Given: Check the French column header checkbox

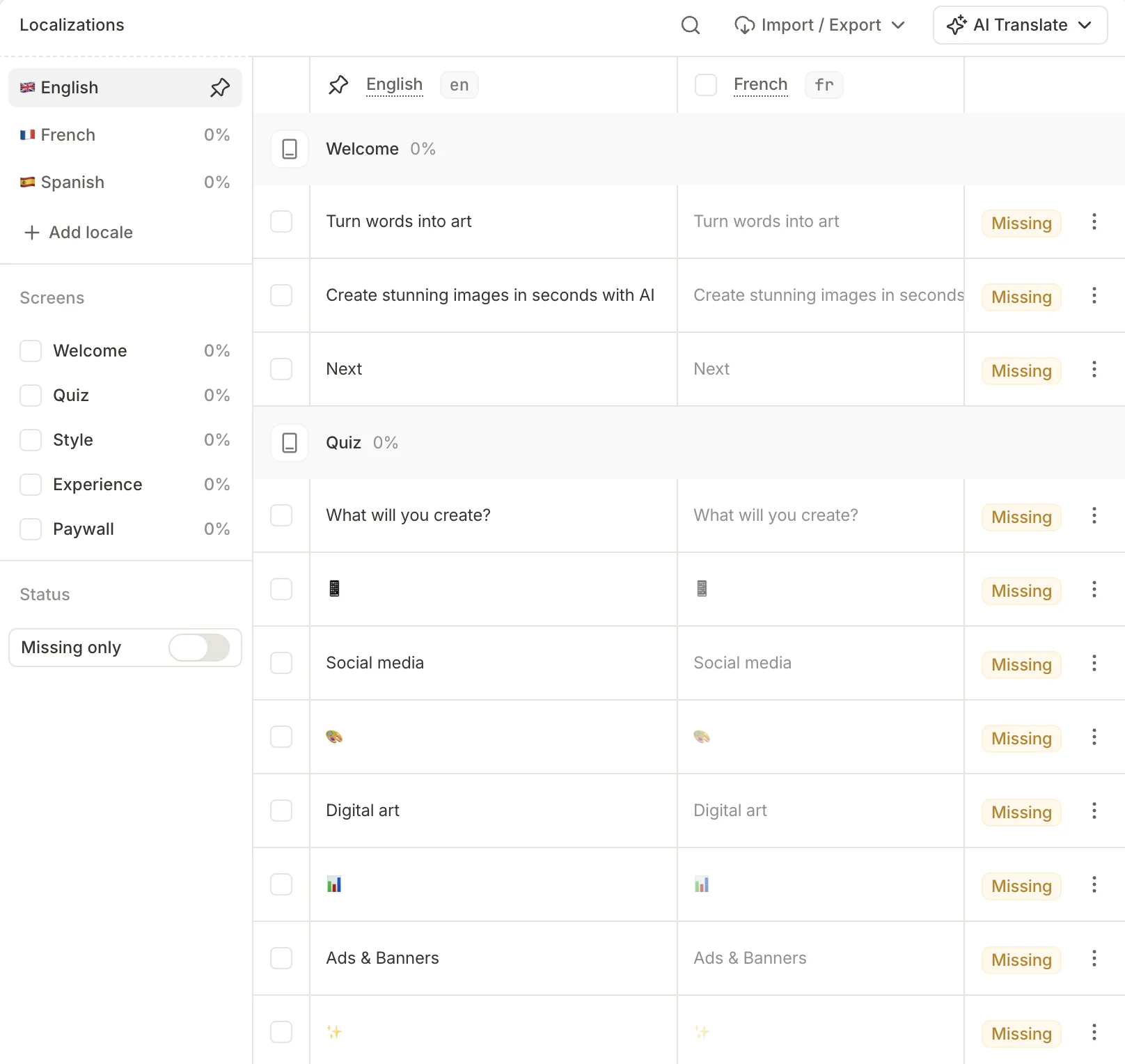Looking at the screenshot, I should [x=706, y=85].
